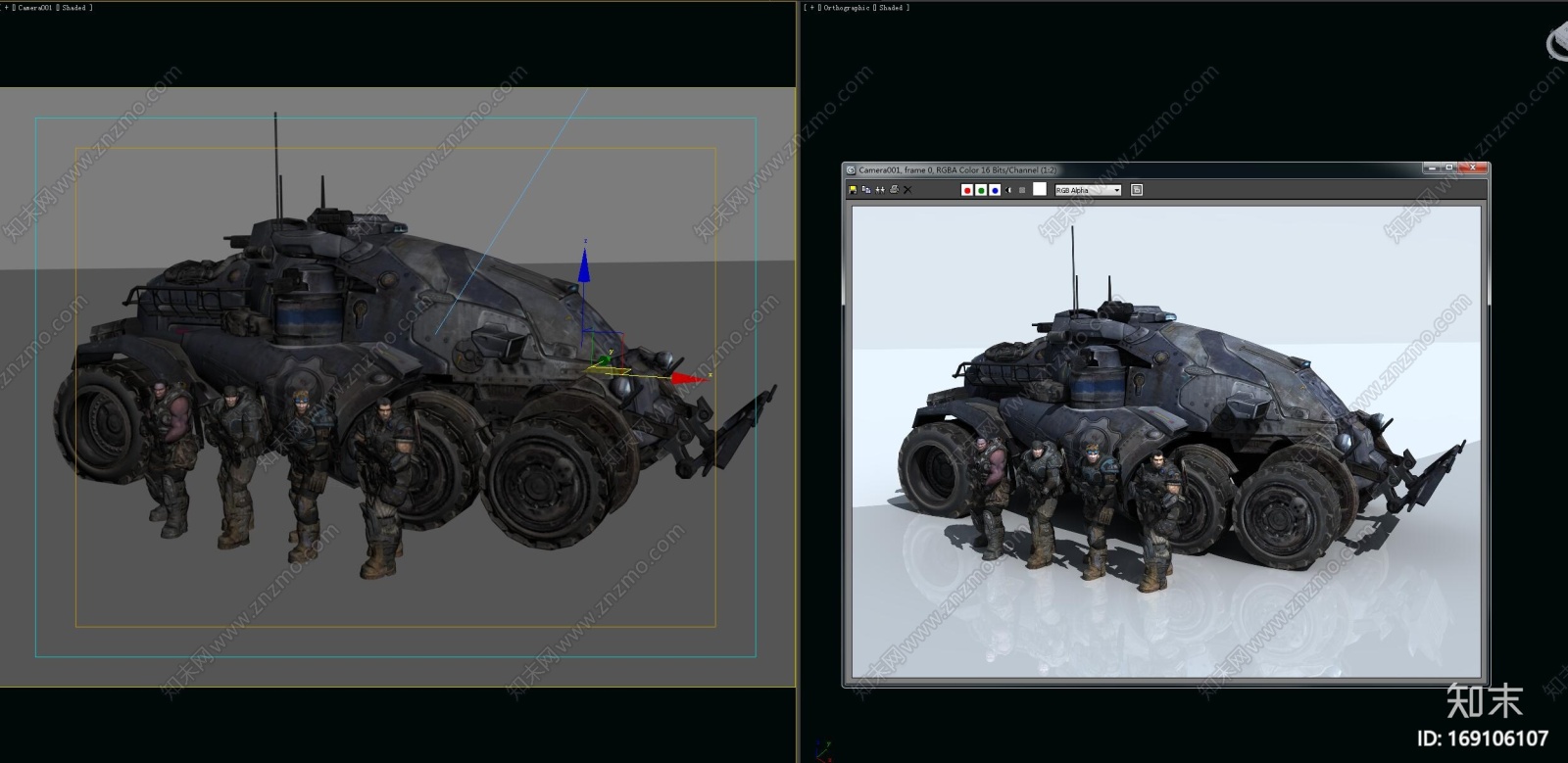This screenshot has width=1568, height=763.
Task: Copy the rendered image to clipboard
Action: point(866,190)
